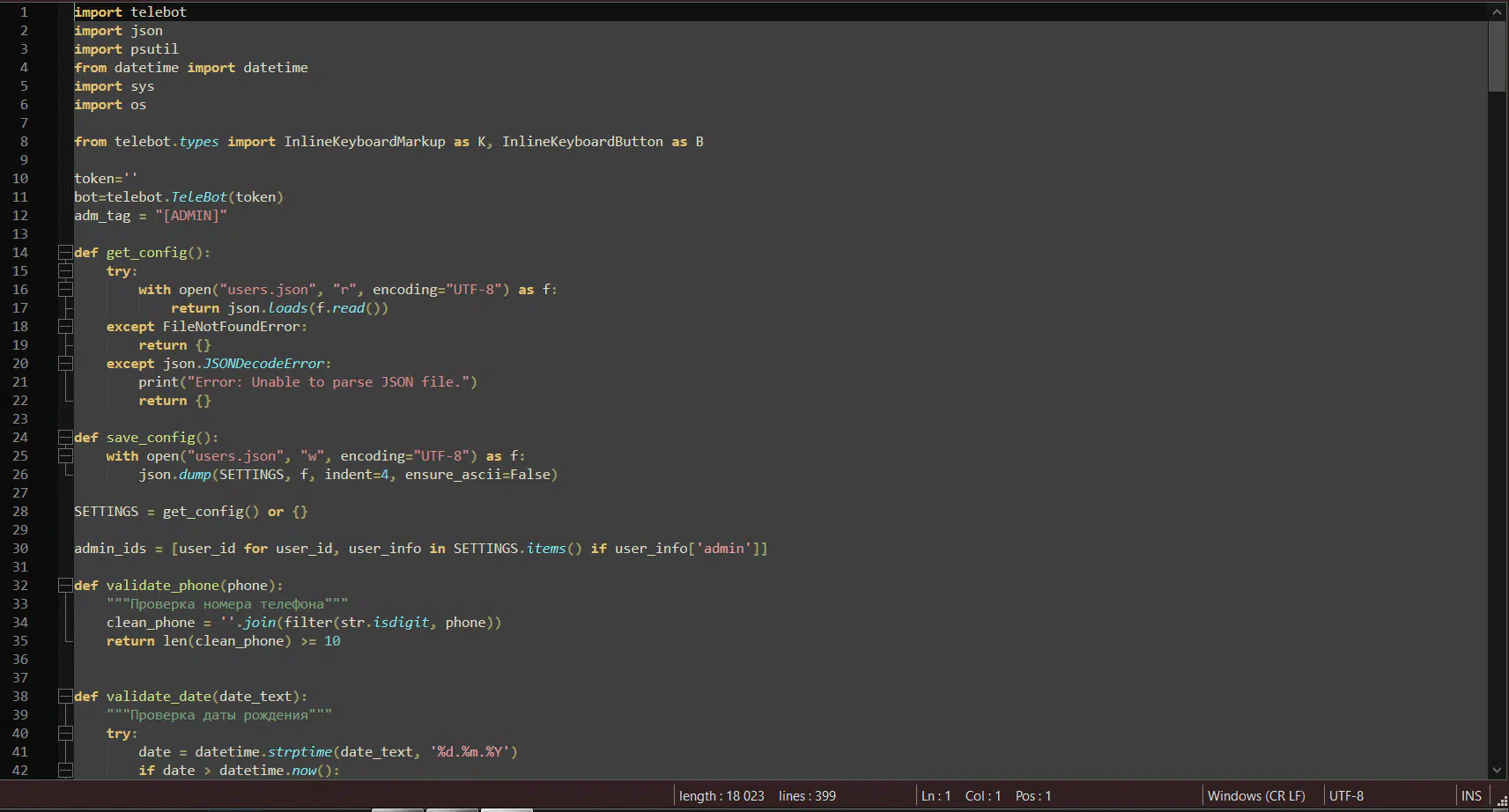Image resolution: width=1509 pixels, height=812 pixels.
Task: Click the validate_date function name
Action: 159,697
